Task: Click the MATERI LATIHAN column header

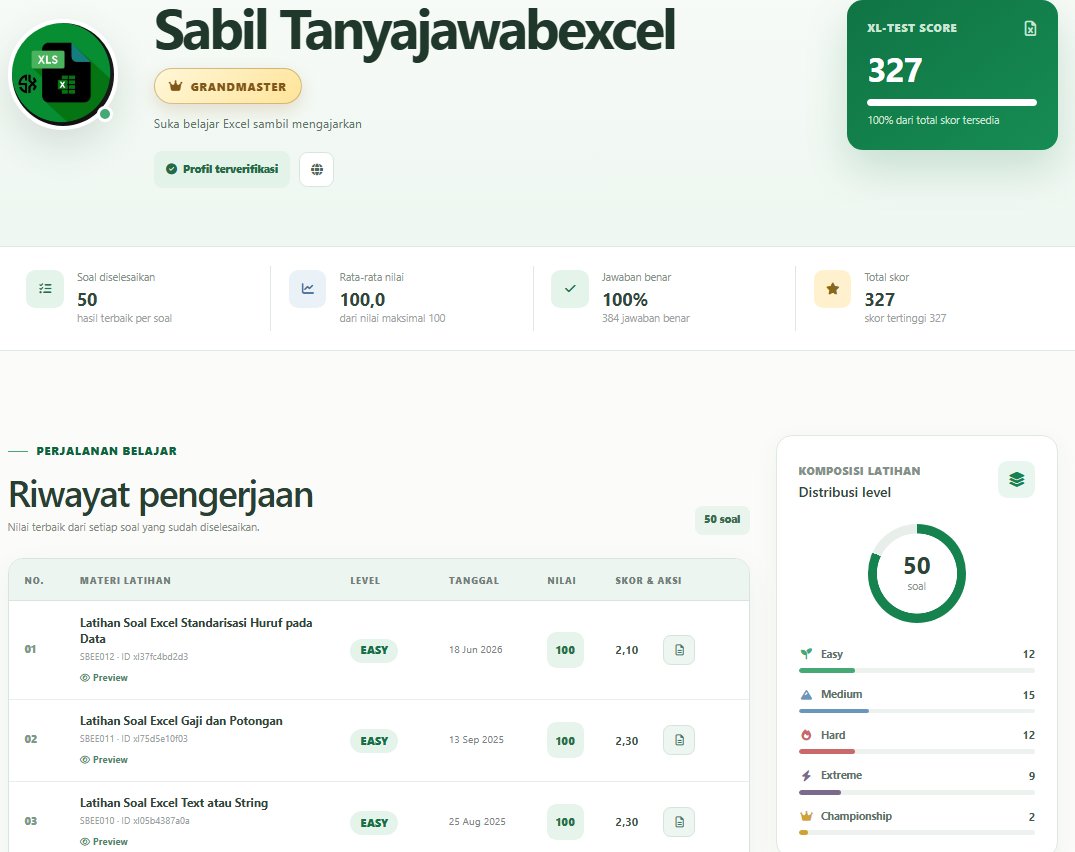Action: click(125, 581)
